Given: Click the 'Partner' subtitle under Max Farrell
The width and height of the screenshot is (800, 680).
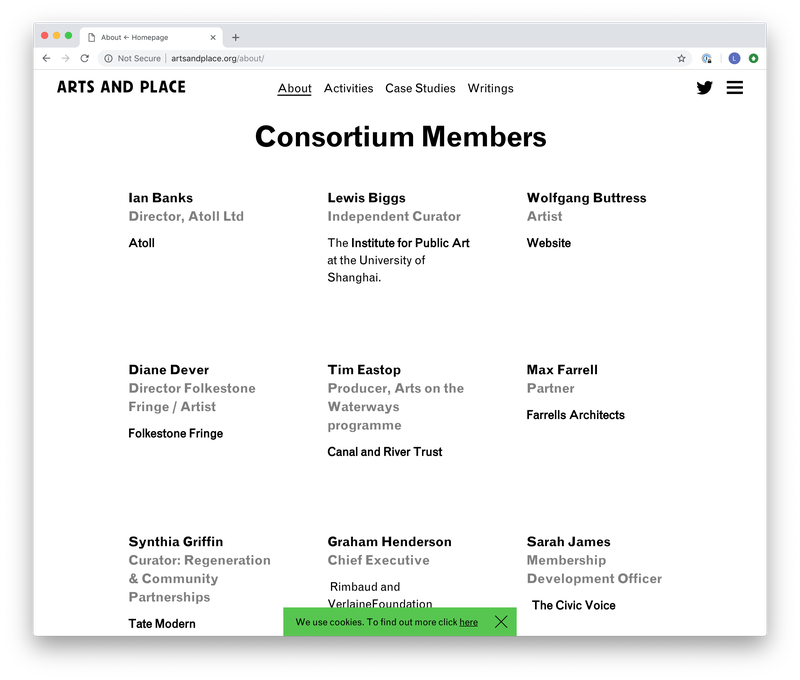Looking at the screenshot, I should click(x=550, y=388).
